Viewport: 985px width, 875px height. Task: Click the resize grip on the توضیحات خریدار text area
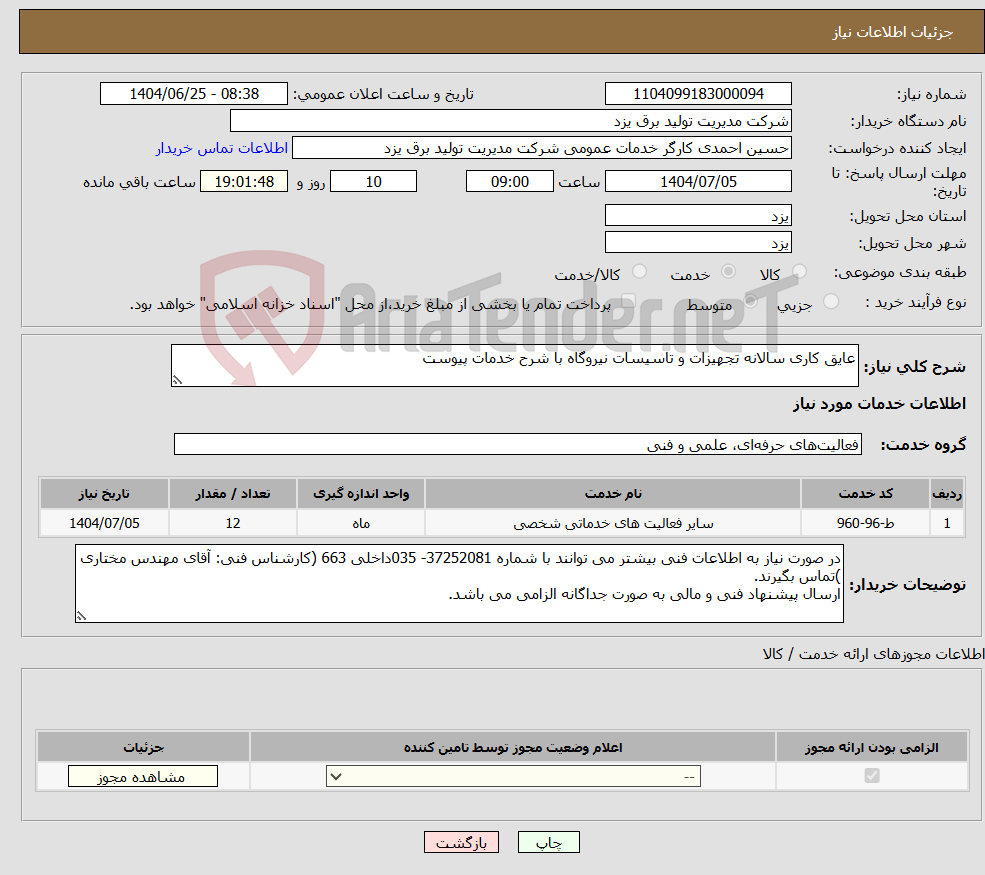click(82, 615)
